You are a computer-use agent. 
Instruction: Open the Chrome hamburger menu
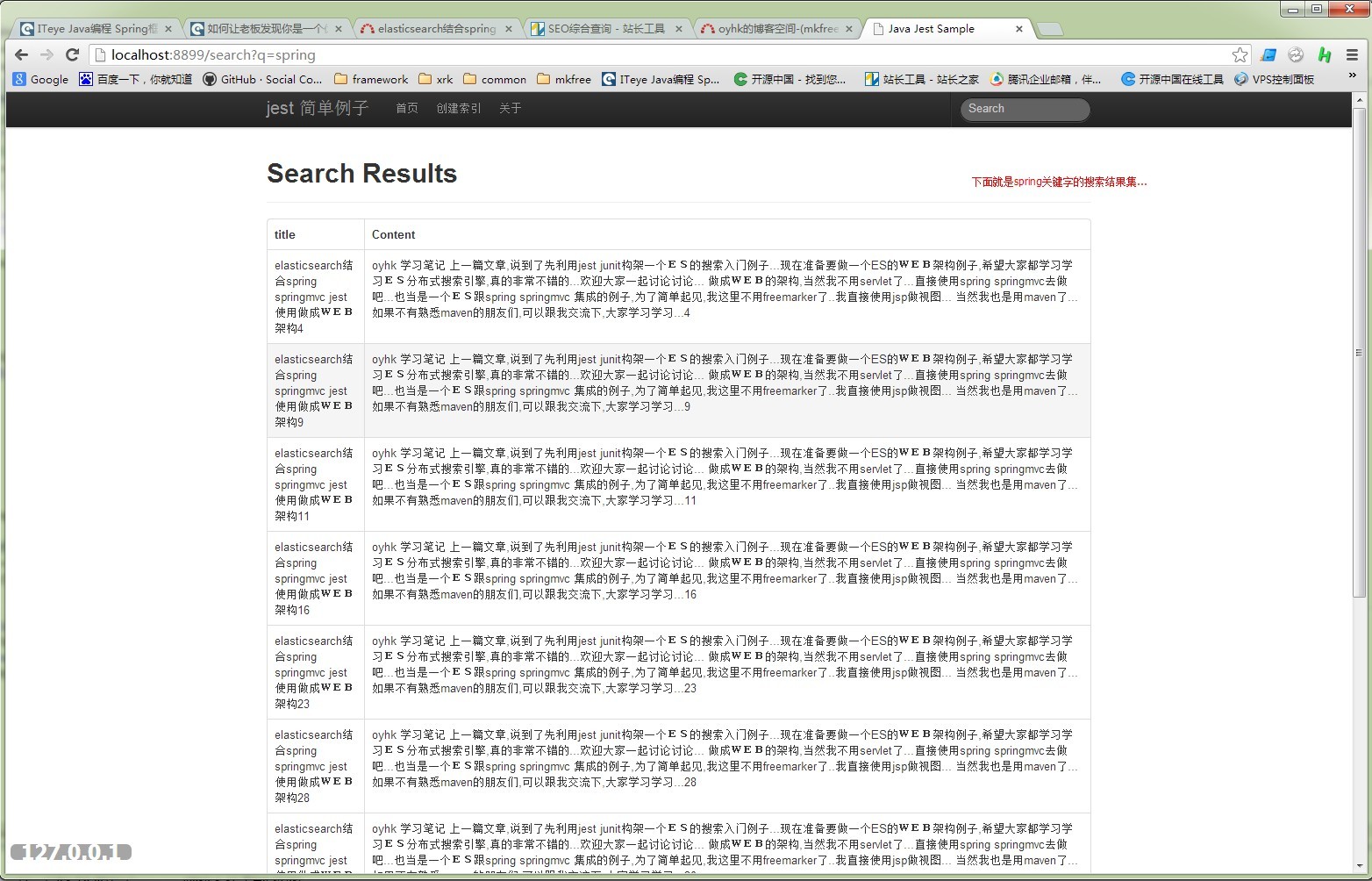pos(1352,55)
